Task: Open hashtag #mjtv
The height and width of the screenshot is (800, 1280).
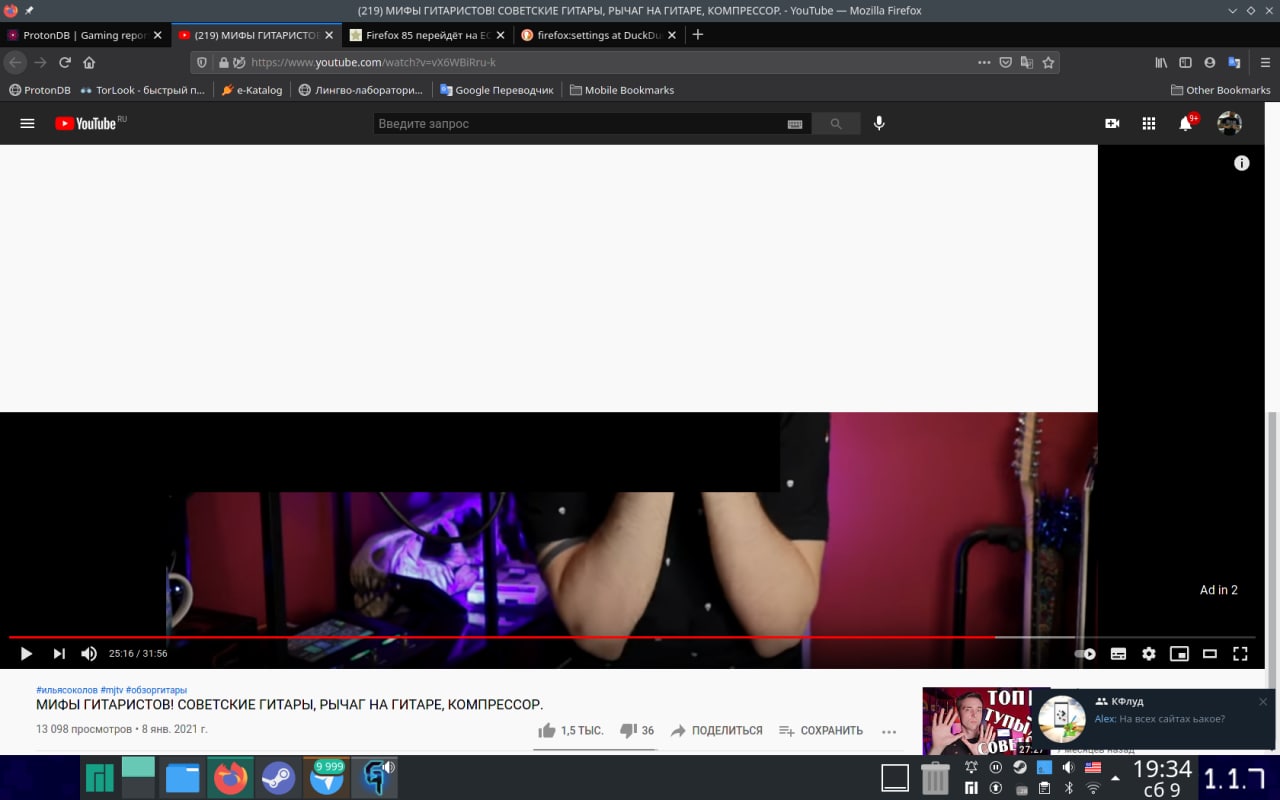Action: 111,690
